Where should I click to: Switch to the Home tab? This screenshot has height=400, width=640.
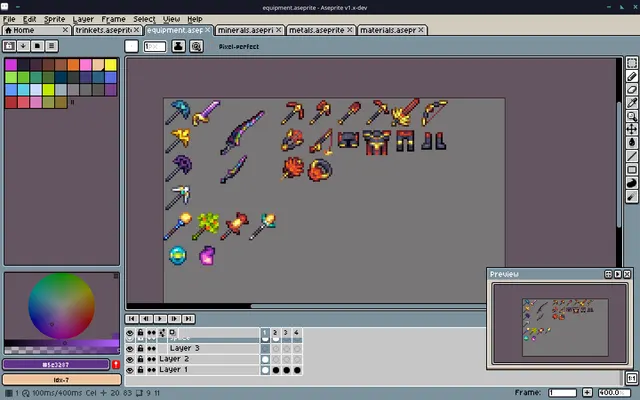click(x=36, y=30)
